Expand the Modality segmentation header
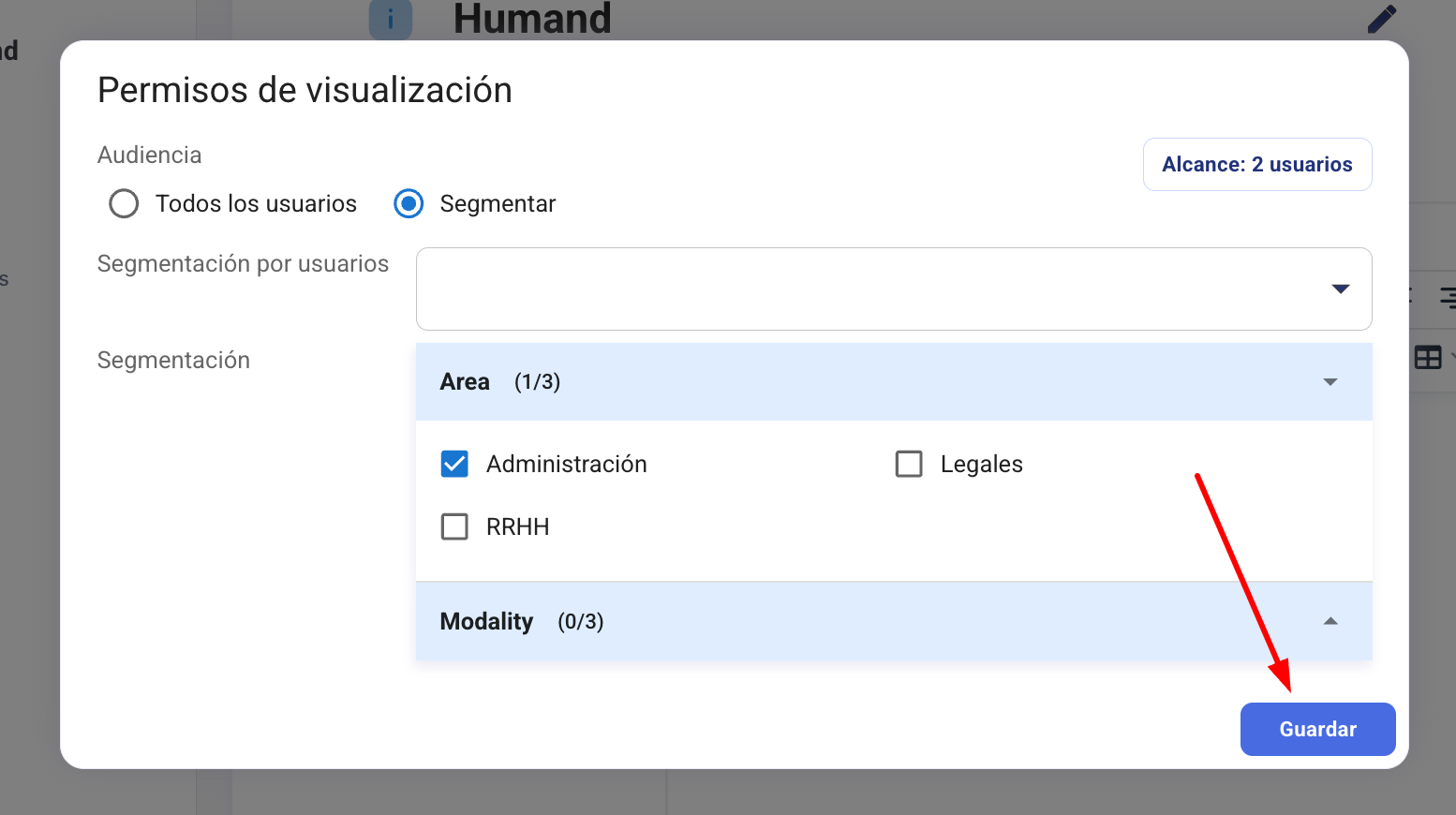Screen dimensions: 1456x815 (843, 621)
